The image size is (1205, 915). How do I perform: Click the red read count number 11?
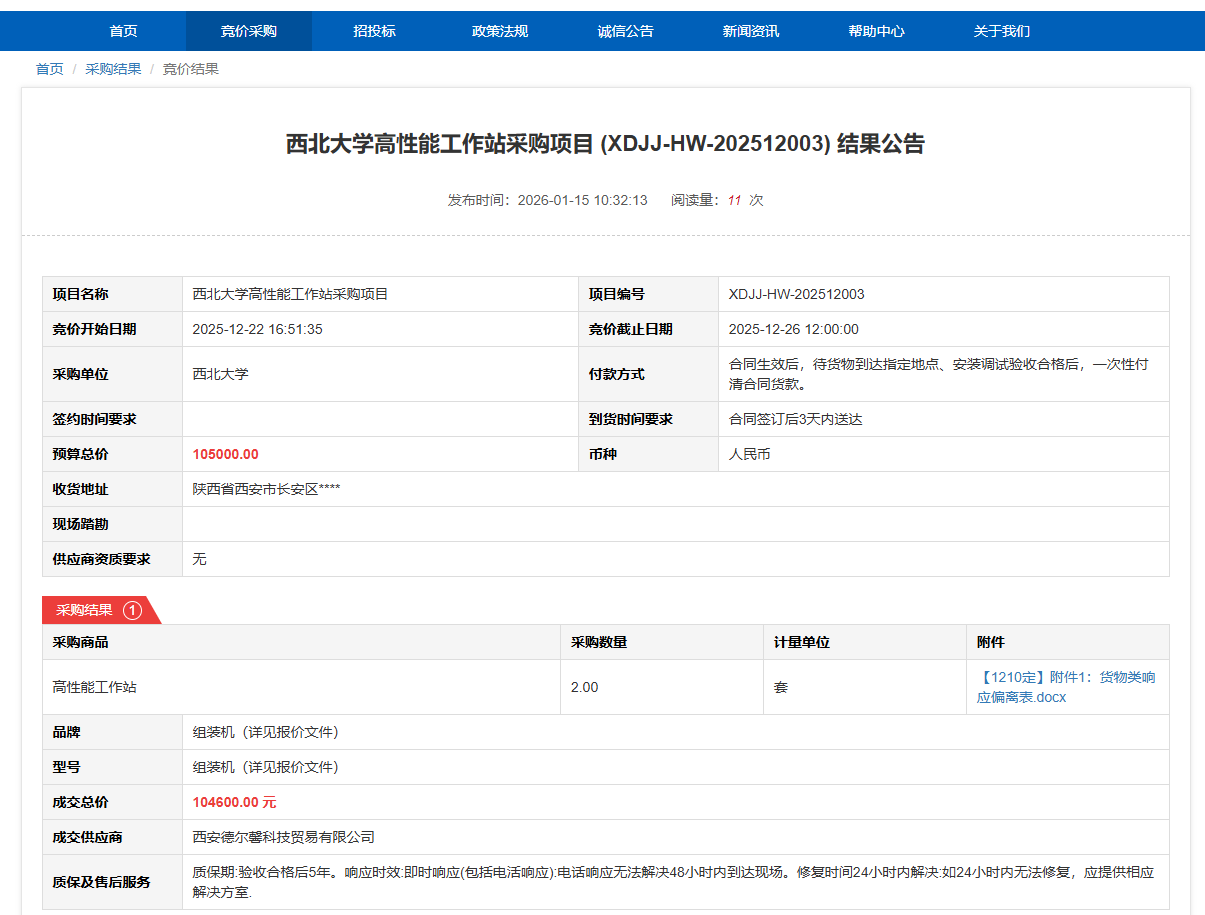click(x=734, y=200)
